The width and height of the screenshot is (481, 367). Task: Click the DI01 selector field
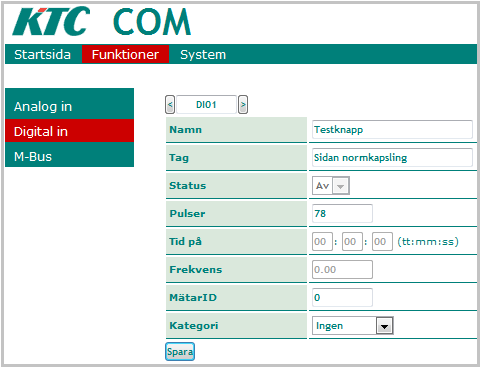click(x=206, y=105)
